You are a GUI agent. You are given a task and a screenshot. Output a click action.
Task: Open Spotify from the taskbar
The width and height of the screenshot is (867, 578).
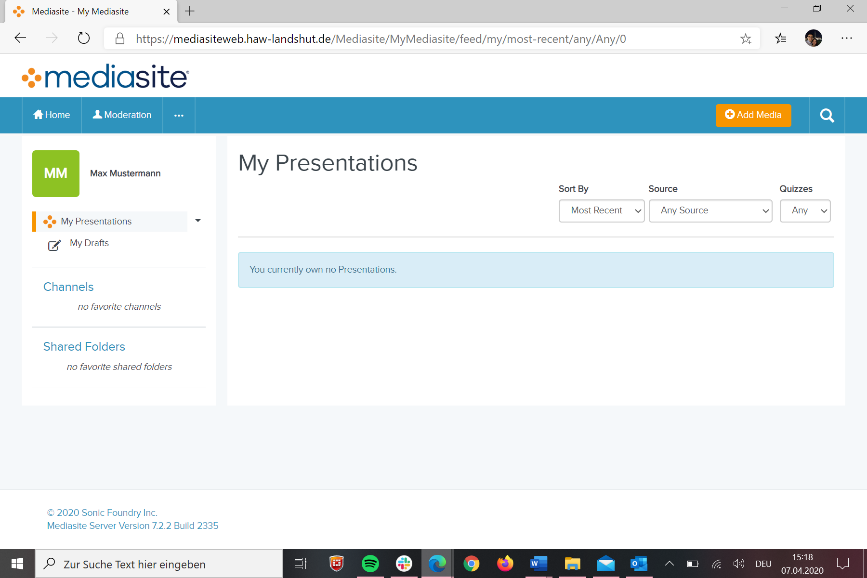coord(370,564)
